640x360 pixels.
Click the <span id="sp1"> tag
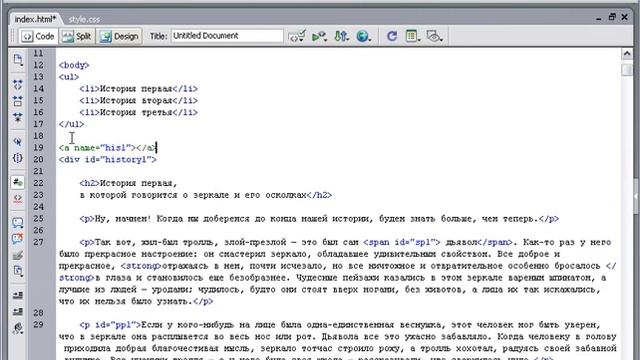[402, 242]
